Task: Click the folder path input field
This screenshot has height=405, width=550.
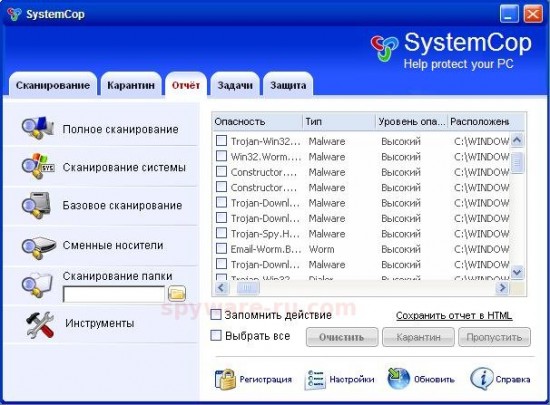Action: click(x=114, y=294)
